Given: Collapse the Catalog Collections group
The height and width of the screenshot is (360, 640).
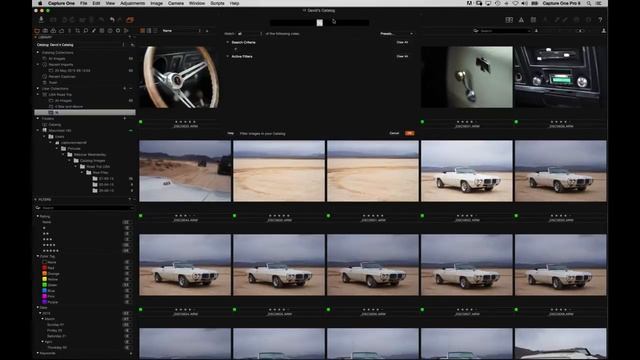Looking at the screenshot, I should coord(38,53).
